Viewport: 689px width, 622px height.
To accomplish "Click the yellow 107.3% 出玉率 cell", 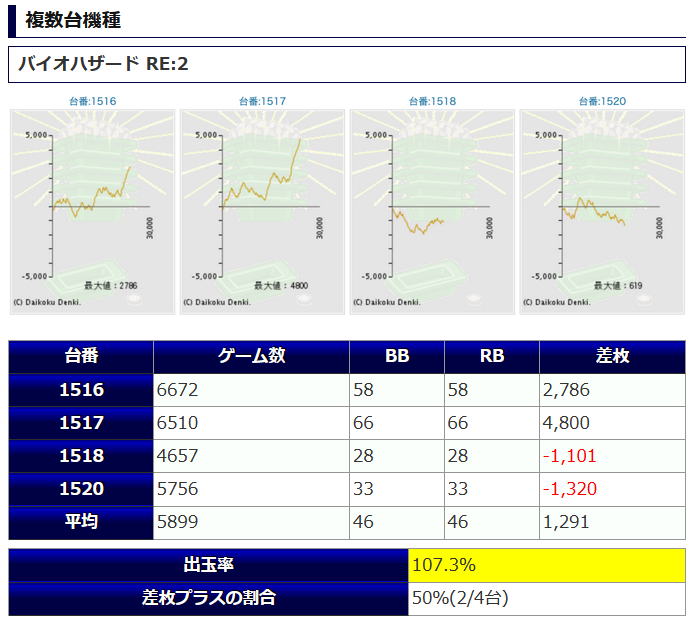I will [547, 565].
